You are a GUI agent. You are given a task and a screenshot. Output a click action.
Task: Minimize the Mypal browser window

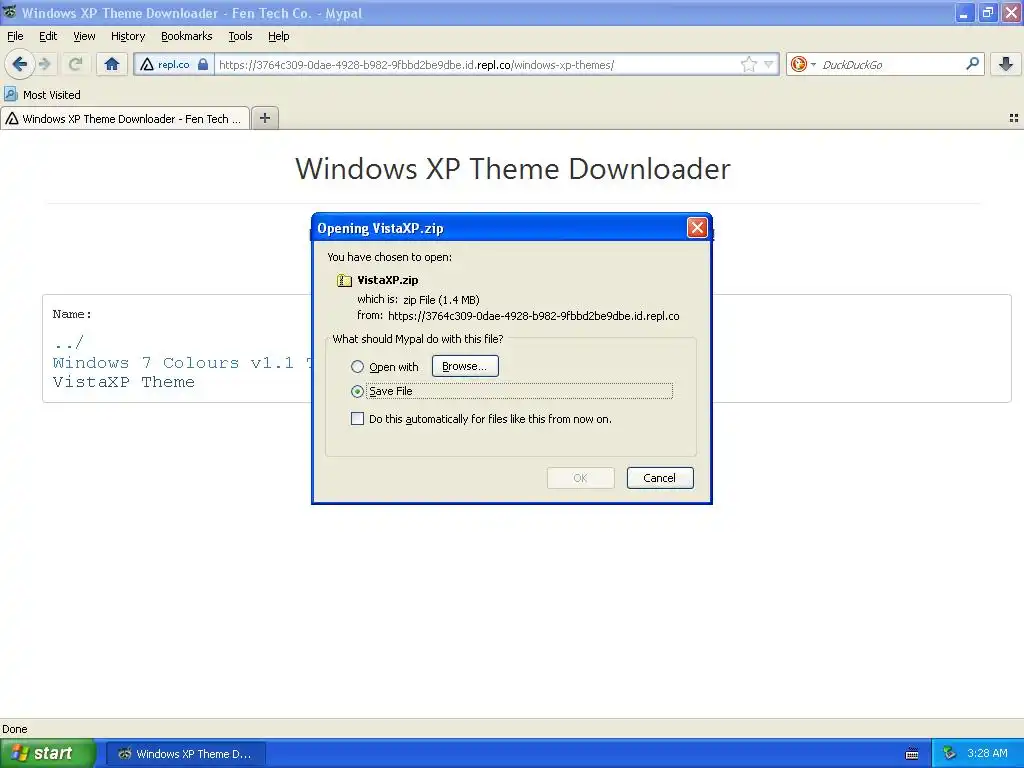point(964,13)
